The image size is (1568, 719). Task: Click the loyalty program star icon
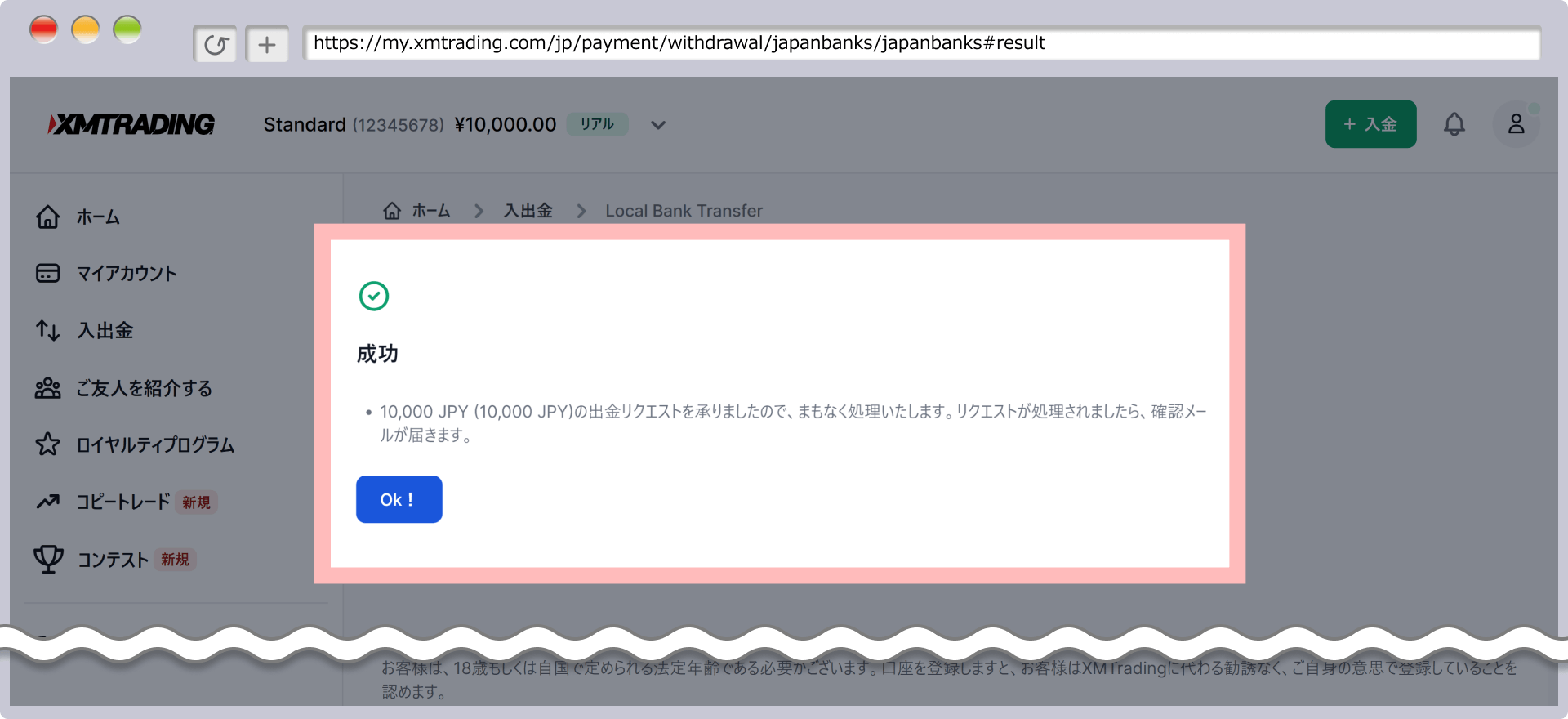47,444
